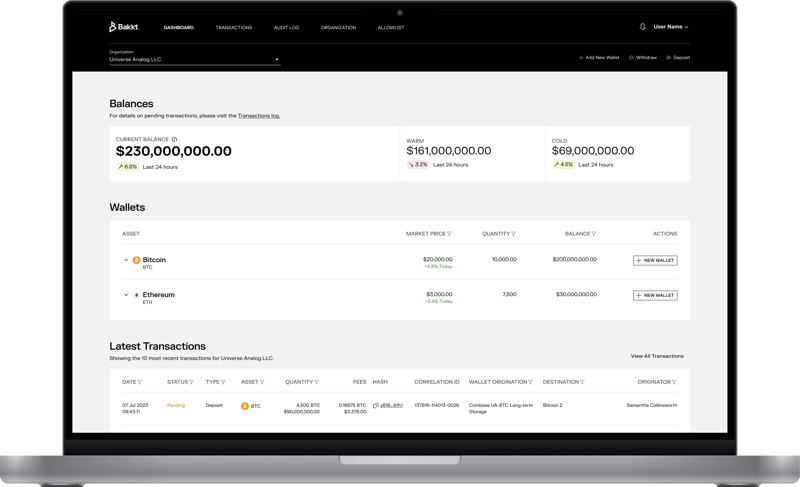The image size is (800, 487).
Task: Click the Correlation ID value
Action: [x=437, y=405]
